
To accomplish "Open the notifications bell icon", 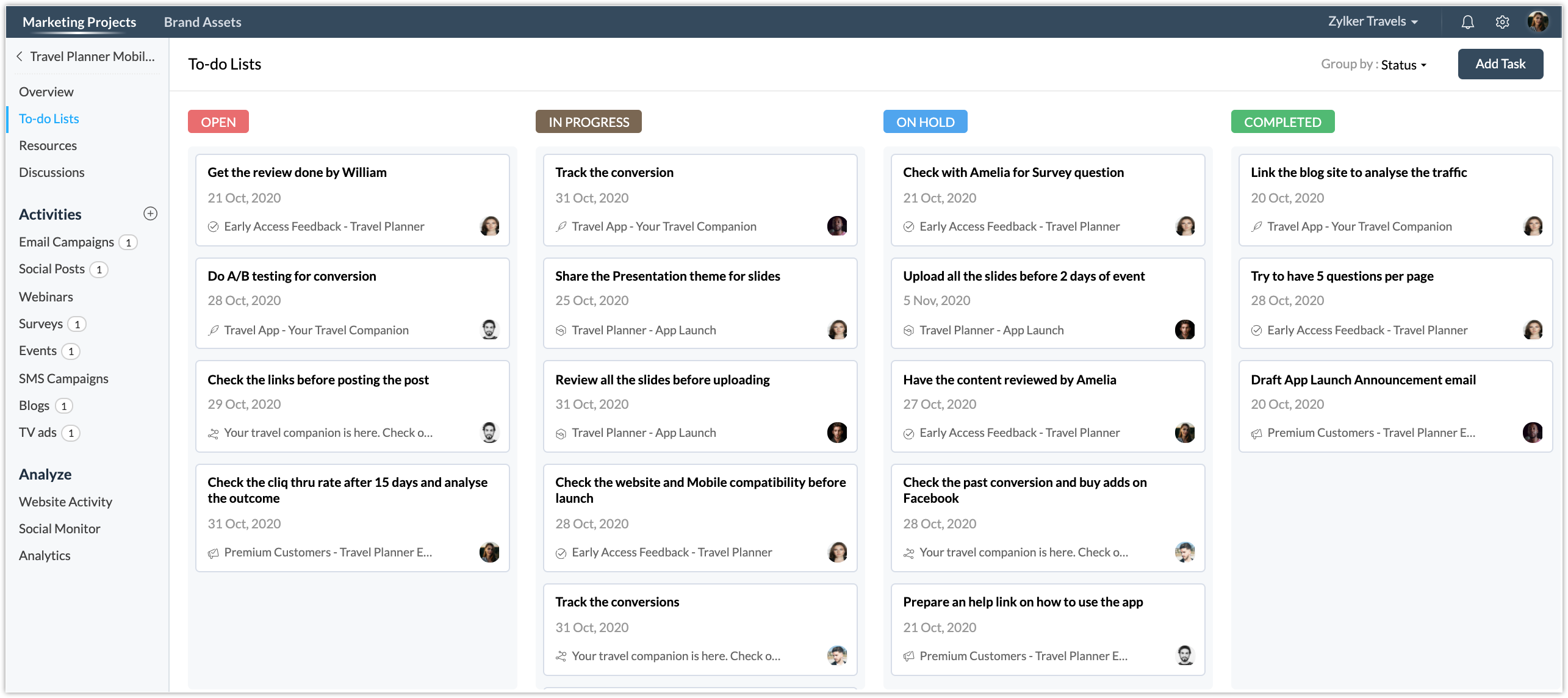I will [x=1467, y=22].
